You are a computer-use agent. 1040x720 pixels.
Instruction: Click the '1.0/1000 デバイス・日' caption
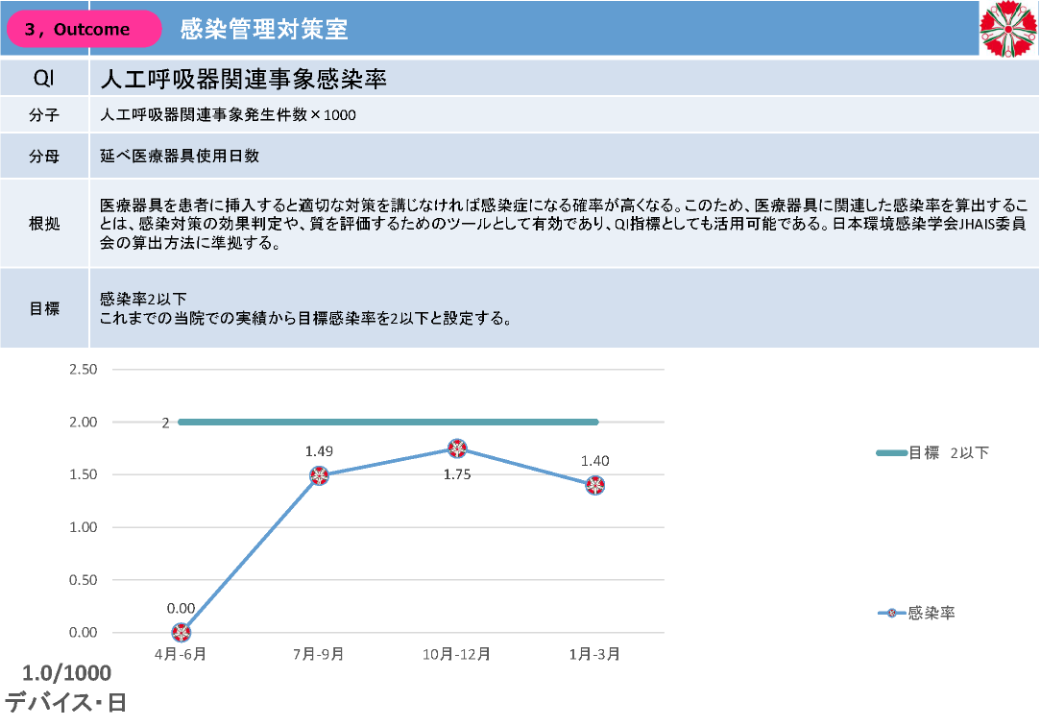[x=67, y=688]
